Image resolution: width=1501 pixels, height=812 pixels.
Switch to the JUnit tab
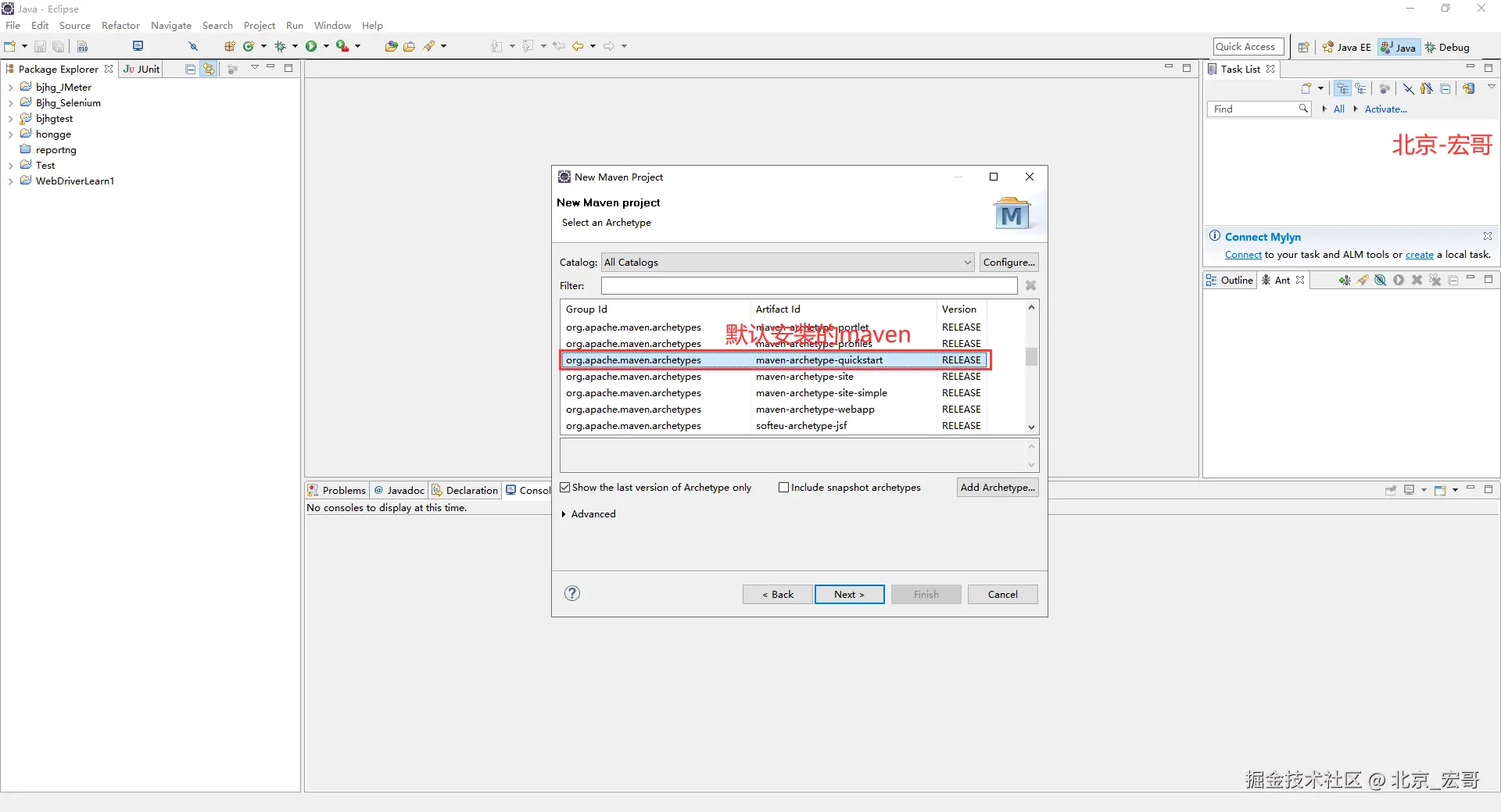tap(142, 69)
